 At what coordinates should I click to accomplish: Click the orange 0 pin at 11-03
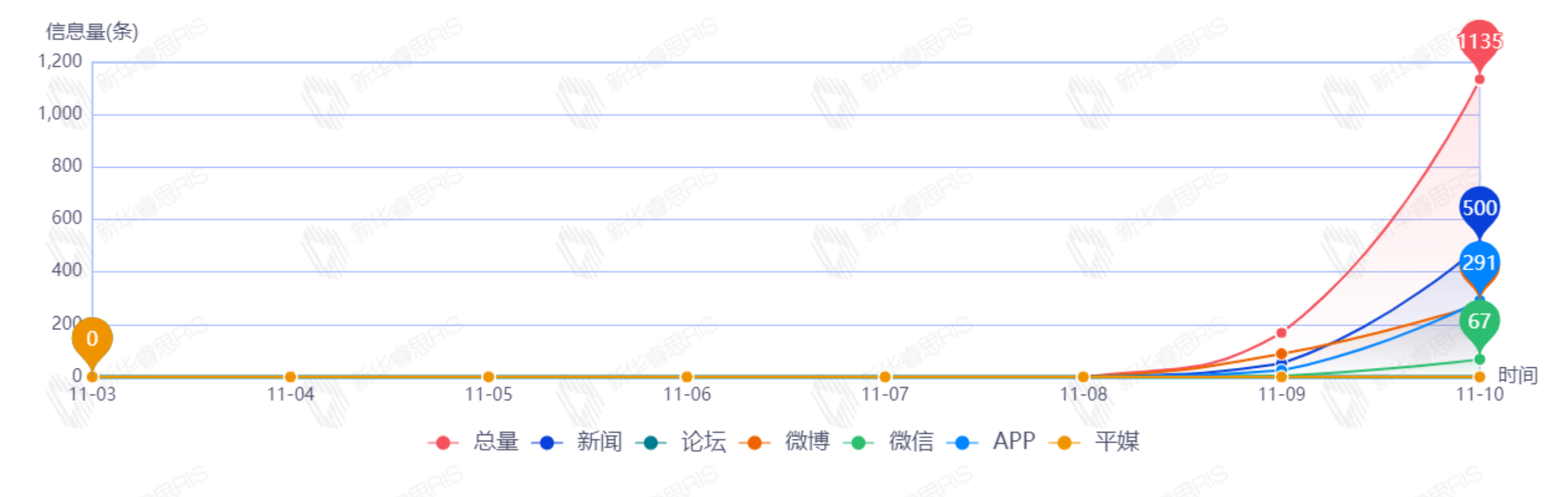(92, 339)
